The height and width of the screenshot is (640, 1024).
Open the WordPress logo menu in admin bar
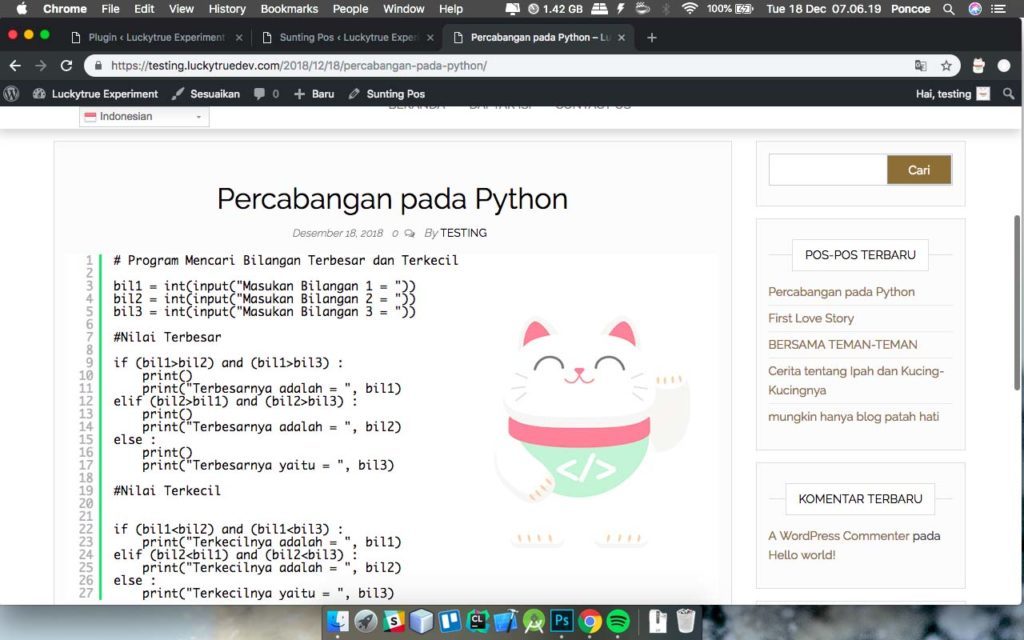[x=11, y=94]
